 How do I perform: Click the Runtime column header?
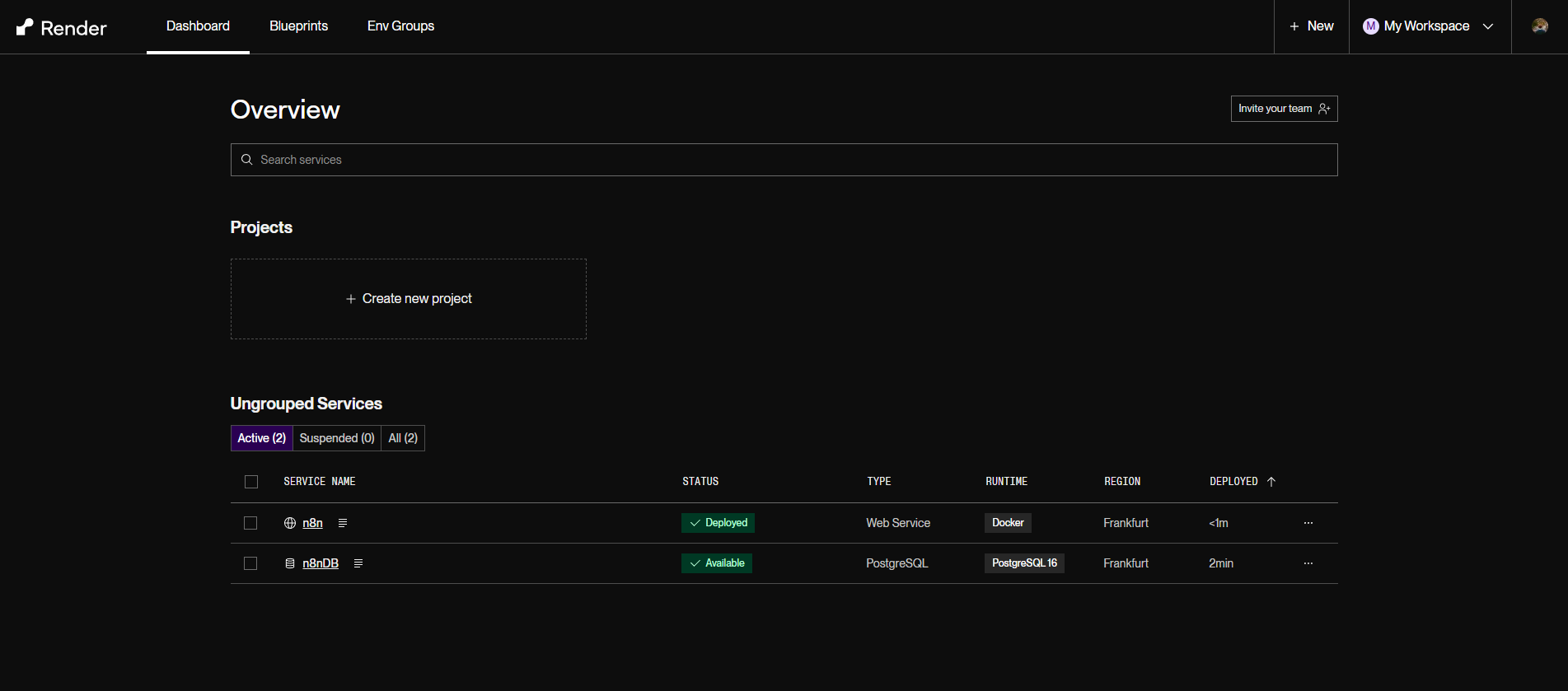click(1007, 482)
